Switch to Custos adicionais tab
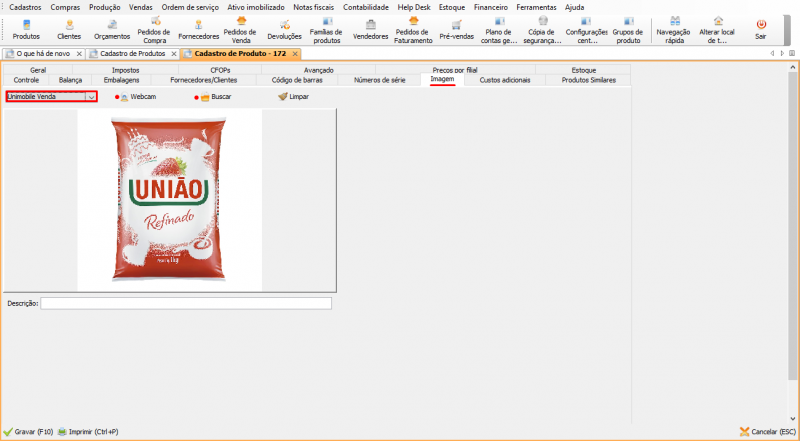This screenshot has width=800, height=441. pyautogui.click(x=505, y=80)
